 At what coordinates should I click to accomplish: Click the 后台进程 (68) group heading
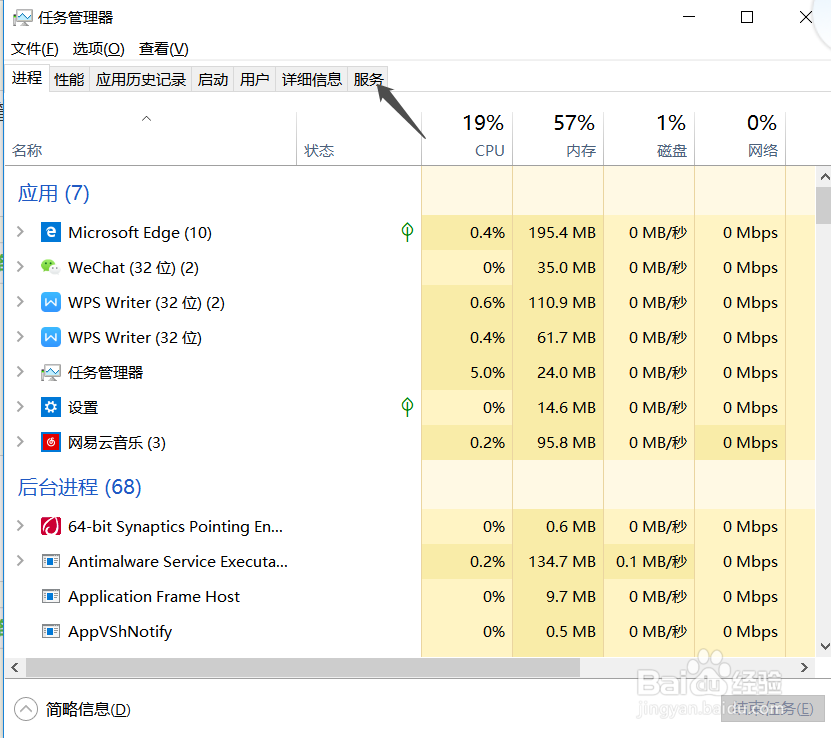[79, 487]
